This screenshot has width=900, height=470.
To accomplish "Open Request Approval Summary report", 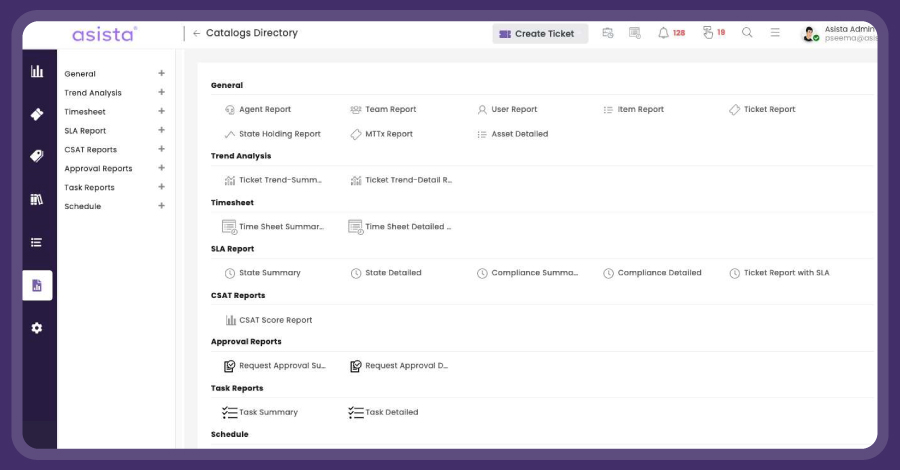I will tap(274, 366).
